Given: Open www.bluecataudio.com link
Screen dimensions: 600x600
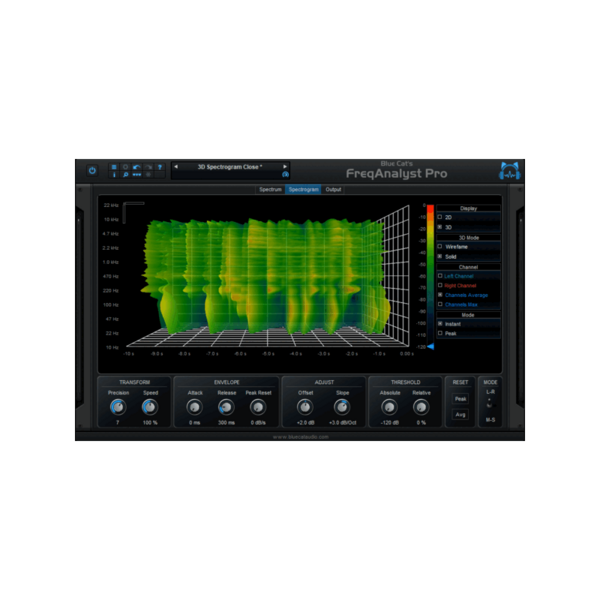Looking at the screenshot, I should [x=300, y=437].
